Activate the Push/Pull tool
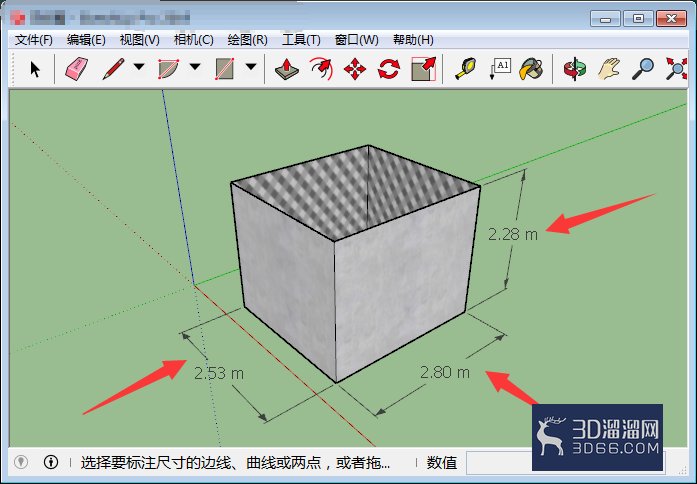The height and width of the screenshot is (484, 697). coord(287,69)
